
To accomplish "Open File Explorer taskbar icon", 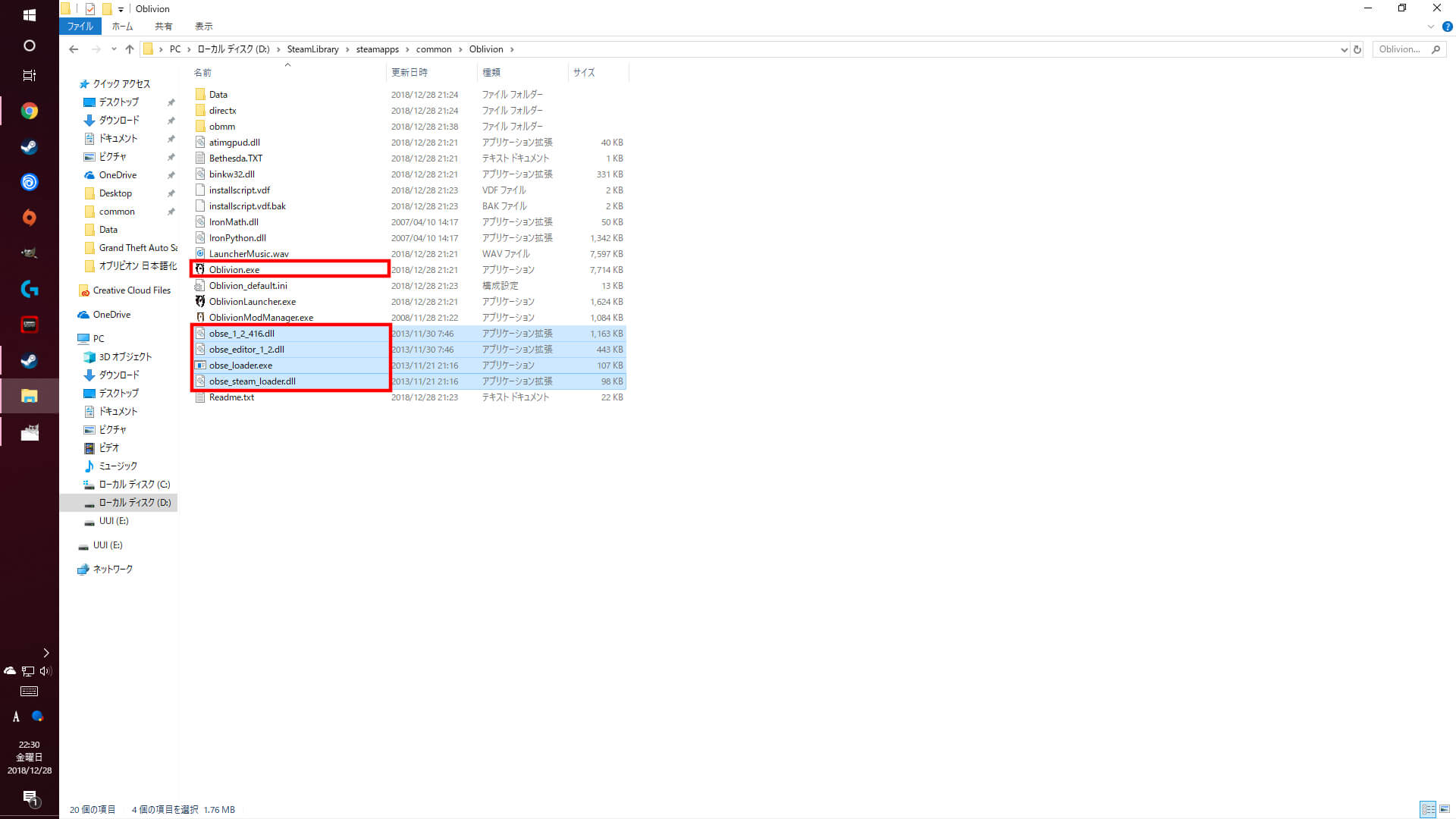I will (x=29, y=396).
